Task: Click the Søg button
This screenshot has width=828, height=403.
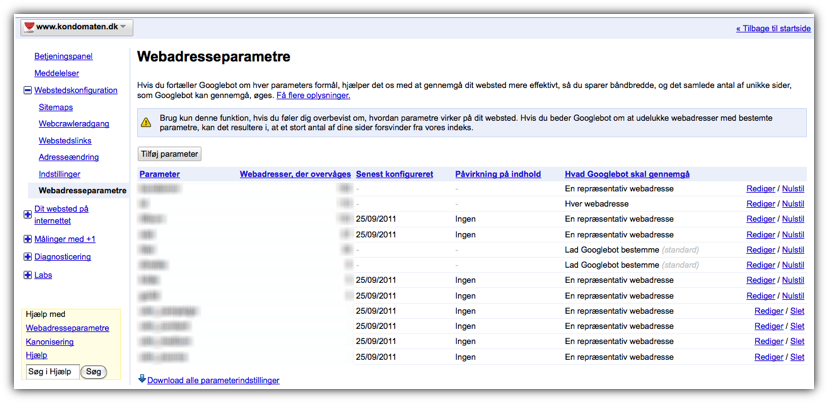Action: coord(93,372)
